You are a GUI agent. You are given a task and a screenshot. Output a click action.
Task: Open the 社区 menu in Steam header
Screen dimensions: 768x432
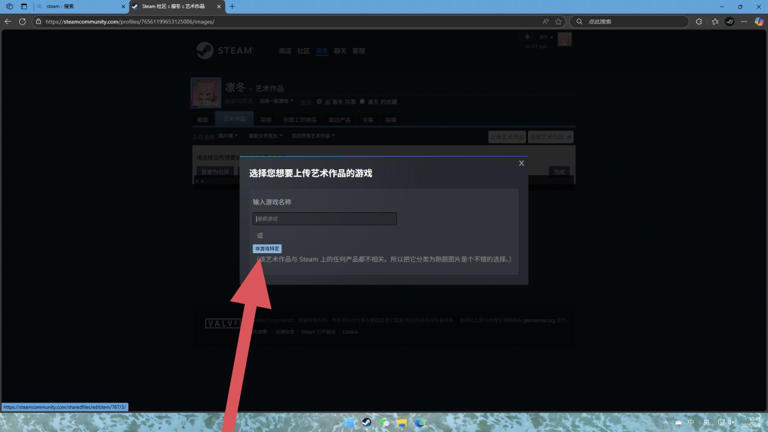click(304, 51)
